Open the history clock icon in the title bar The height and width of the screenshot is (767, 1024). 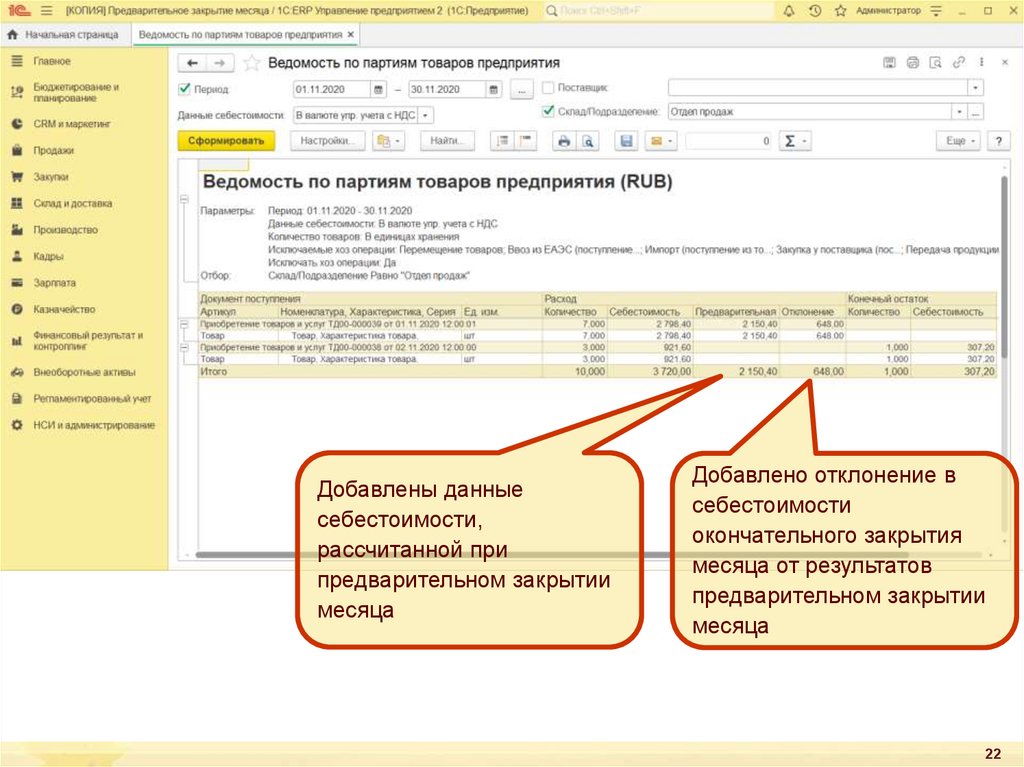(815, 10)
